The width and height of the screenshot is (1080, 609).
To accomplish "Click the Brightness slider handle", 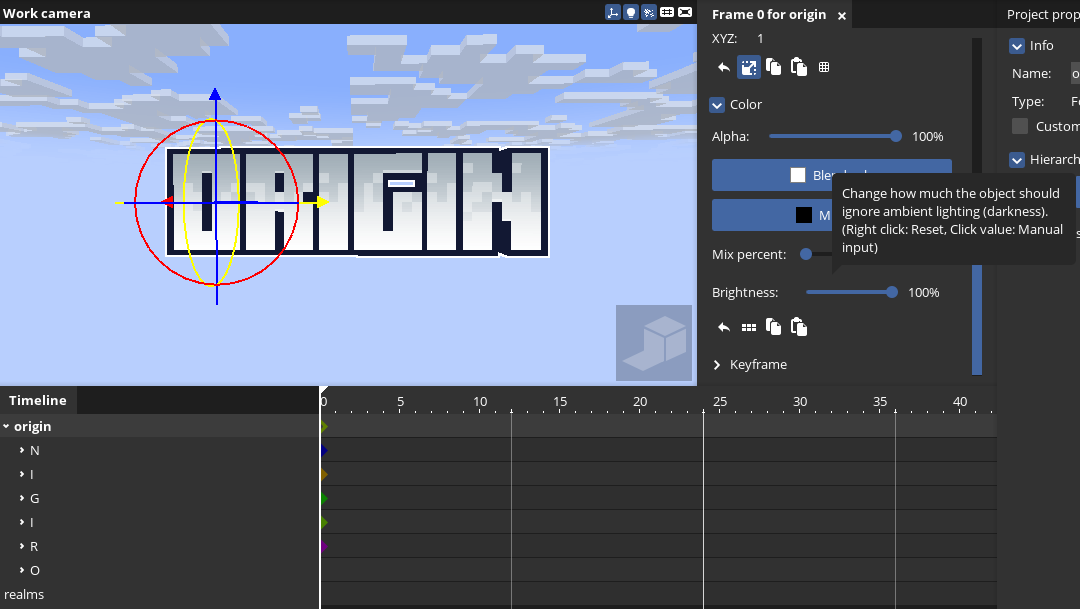I will coord(892,292).
